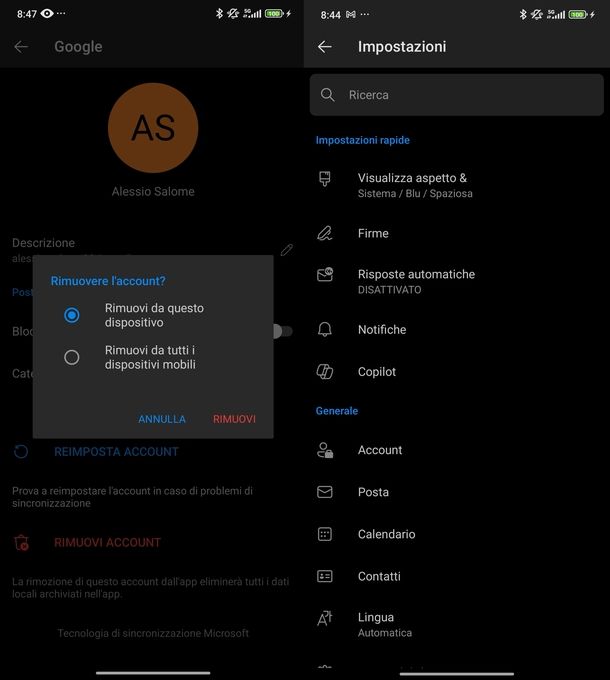Tap the AS profile avatar circle
The height and width of the screenshot is (680, 610).
click(x=153, y=128)
